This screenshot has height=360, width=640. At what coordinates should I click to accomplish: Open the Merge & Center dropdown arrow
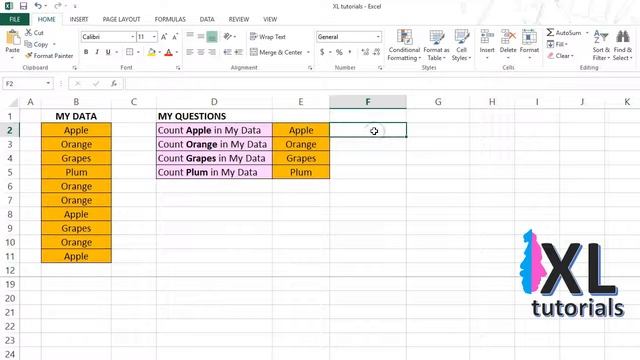tap(308, 52)
